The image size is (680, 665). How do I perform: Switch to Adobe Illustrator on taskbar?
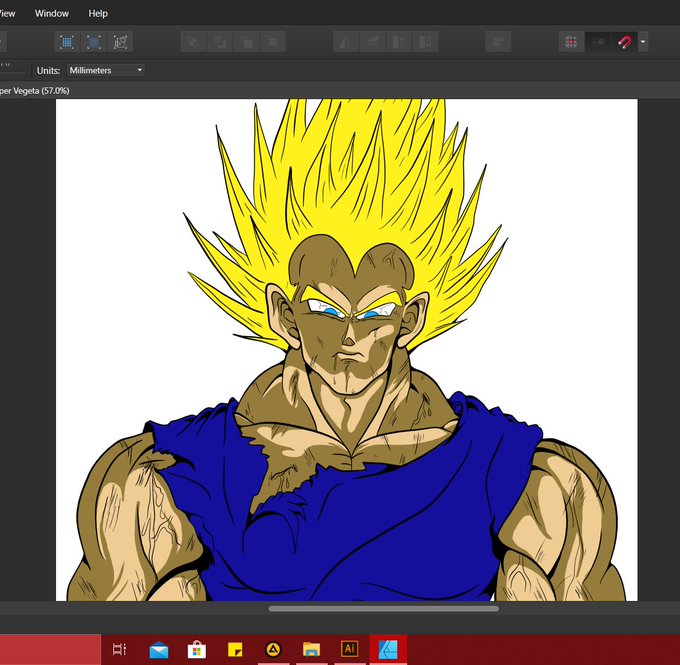(350, 649)
